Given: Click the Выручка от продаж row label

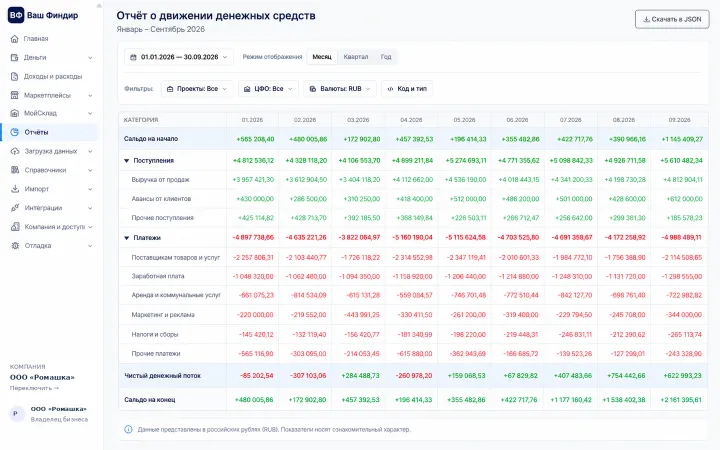Looking at the screenshot, I should tap(161, 180).
